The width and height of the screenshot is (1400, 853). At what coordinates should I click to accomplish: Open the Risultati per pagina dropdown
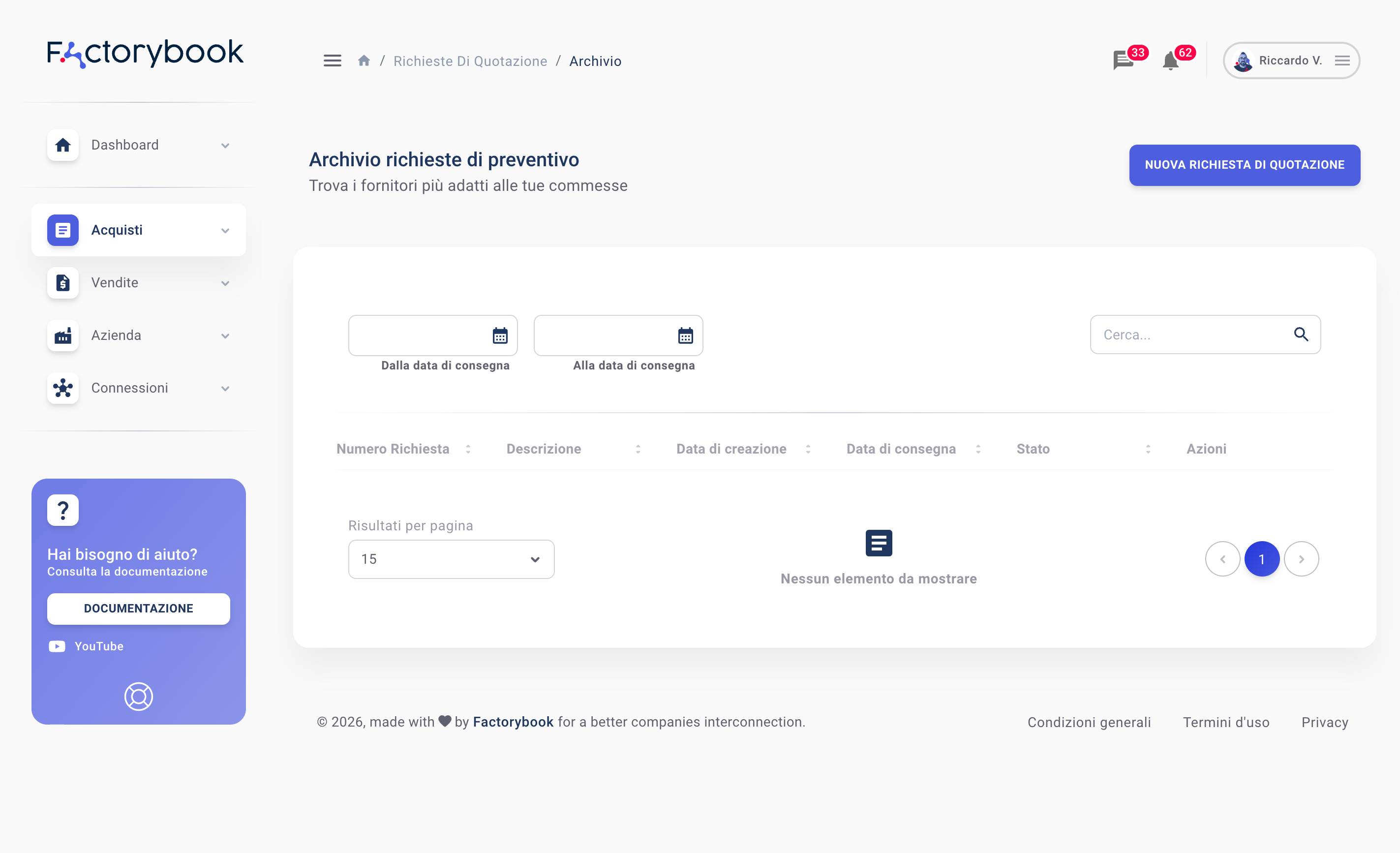tap(451, 559)
